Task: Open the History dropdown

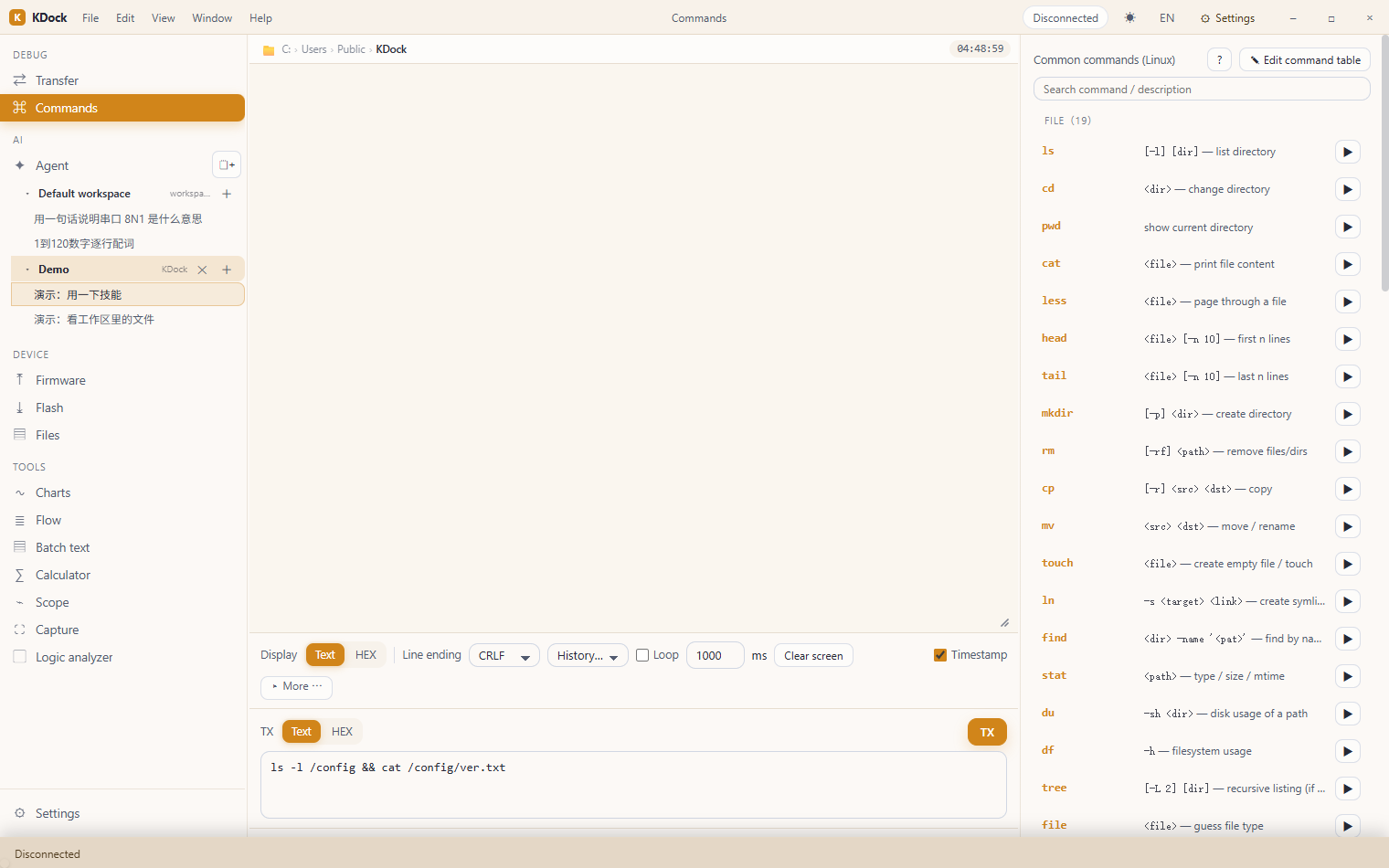Action: (588, 656)
